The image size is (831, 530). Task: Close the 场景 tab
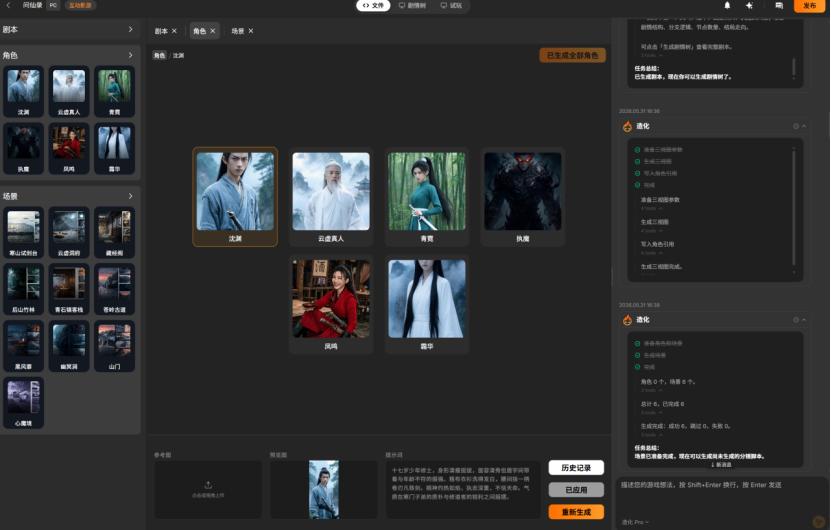click(x=251, y=31)
